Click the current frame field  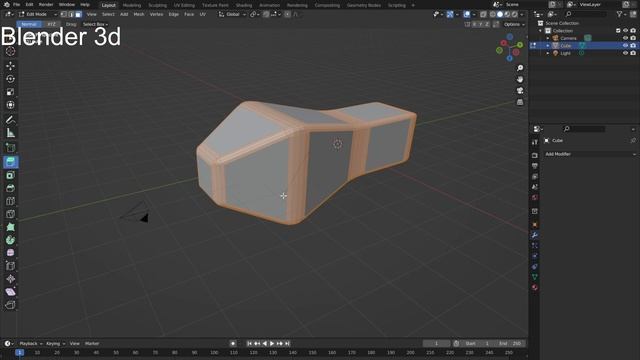tap(436, 344)
